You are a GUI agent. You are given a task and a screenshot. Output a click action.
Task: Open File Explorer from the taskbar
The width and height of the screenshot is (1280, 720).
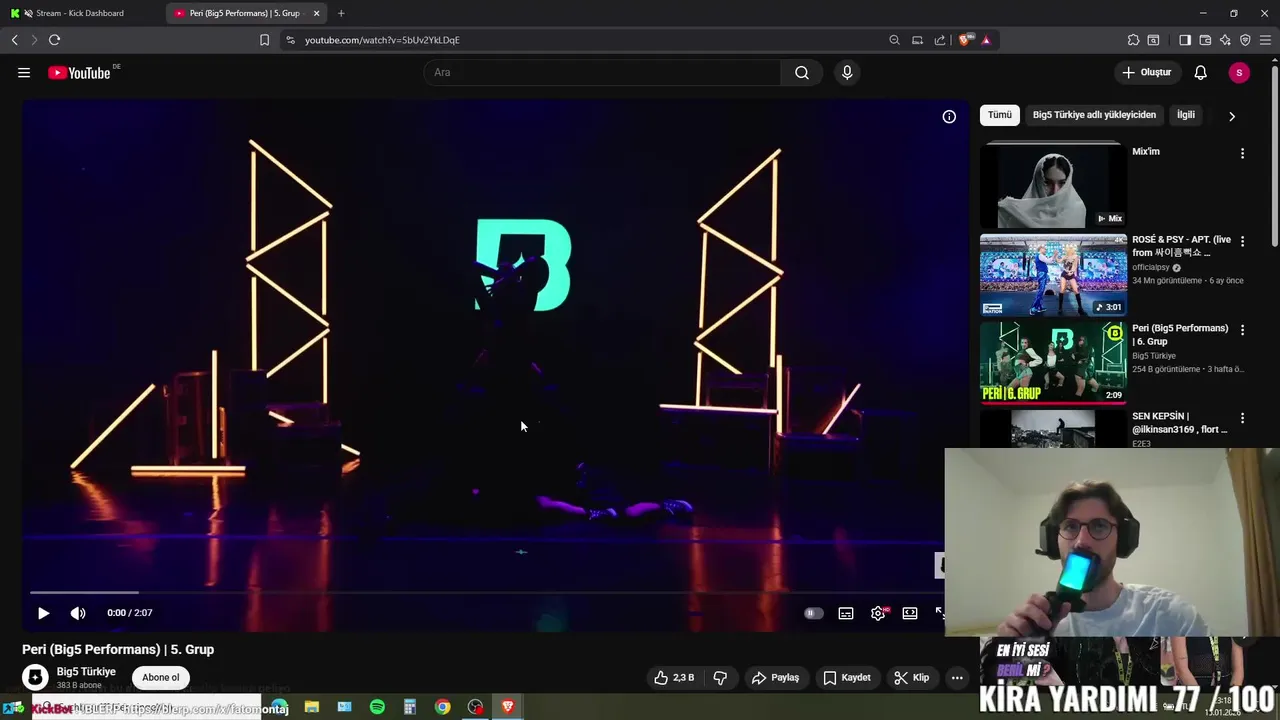click(312, 707)
